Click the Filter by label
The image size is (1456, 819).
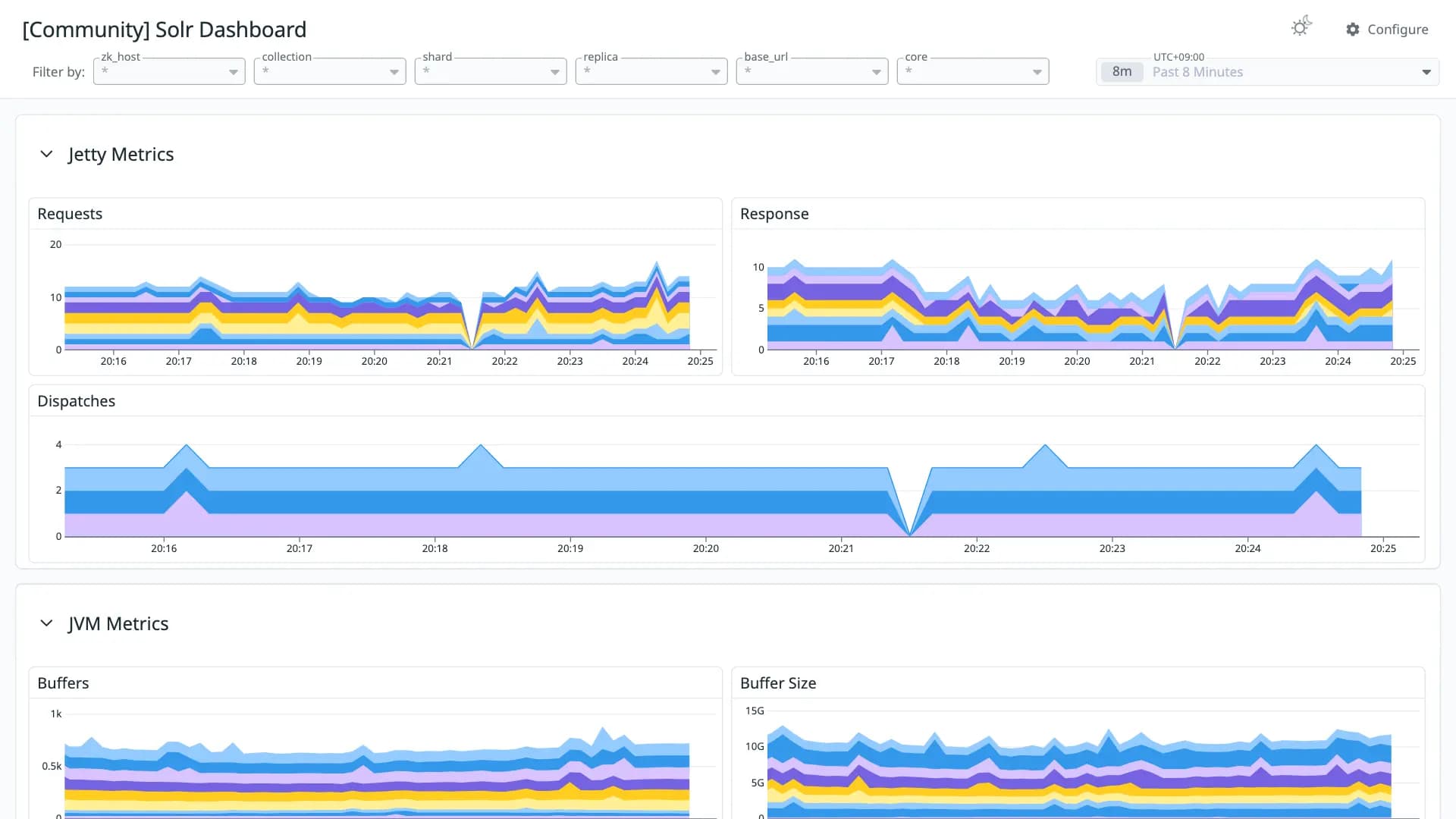[58, 72]
